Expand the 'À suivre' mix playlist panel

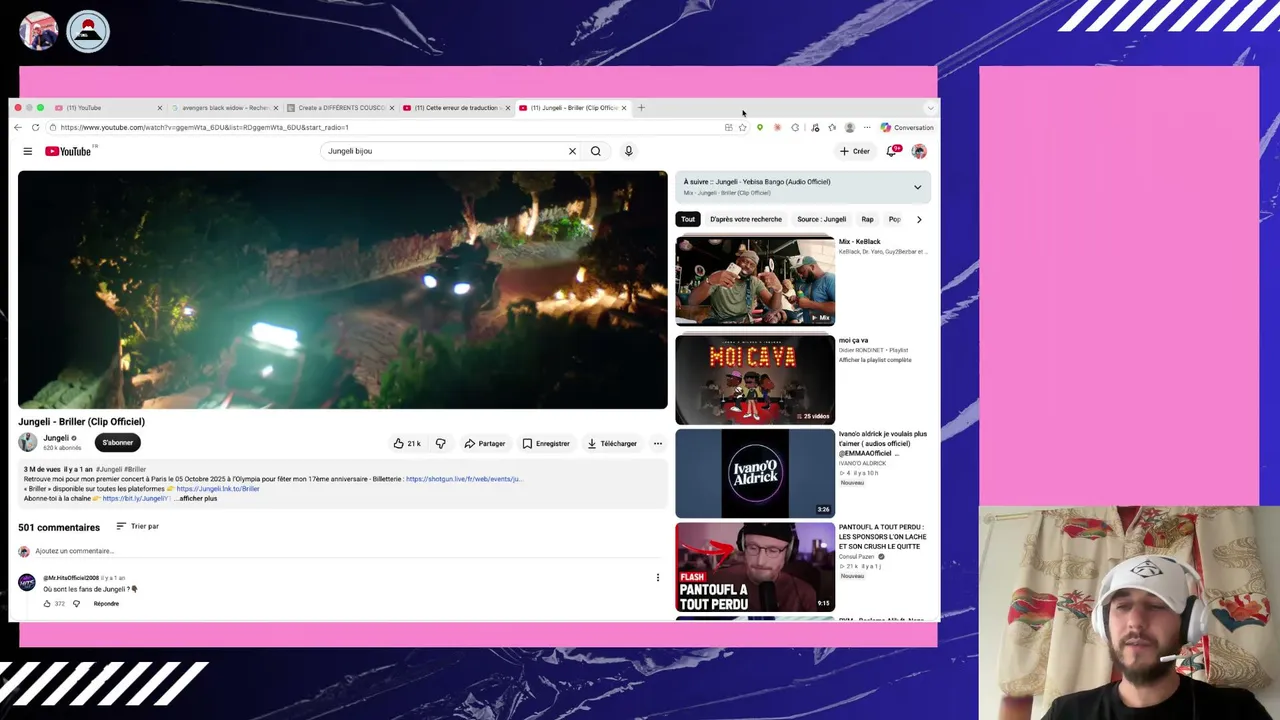click(x=917, y=187)
